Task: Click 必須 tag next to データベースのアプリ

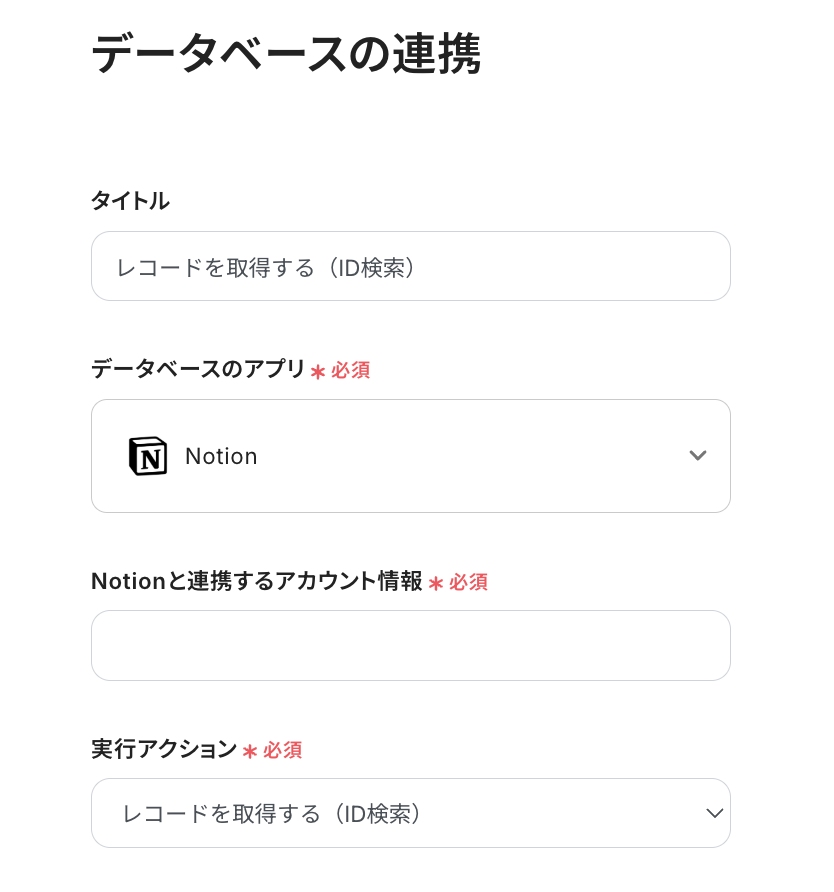Action: click(351, 370)
